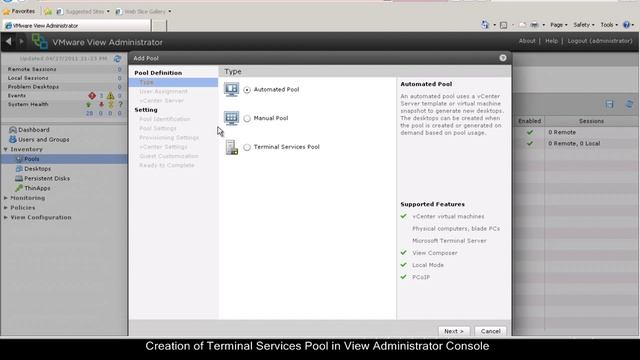This screenshot has width=640, height=360.
Task: Open the Add Pool dialog help icon
Action: coord(503,58)
